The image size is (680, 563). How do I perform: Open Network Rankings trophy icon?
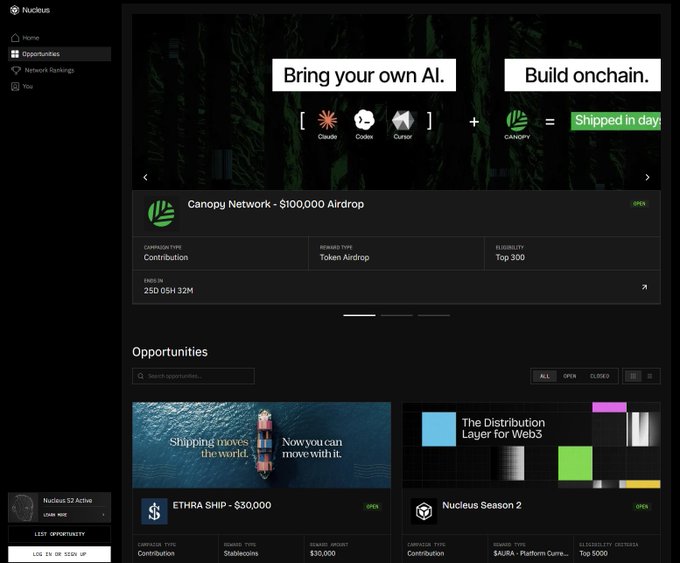(x=16, y=70)
